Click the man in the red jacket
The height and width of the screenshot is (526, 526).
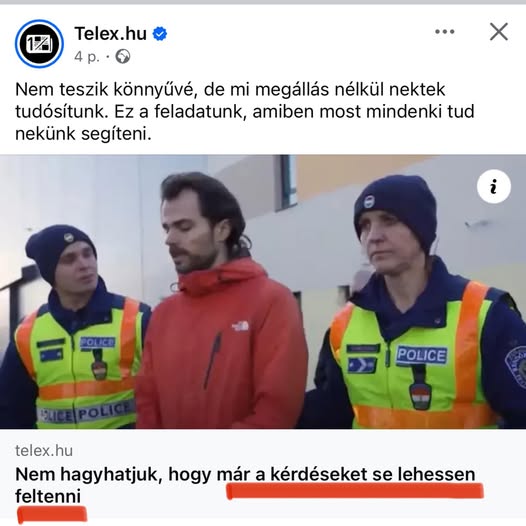(x=220, y=302)
